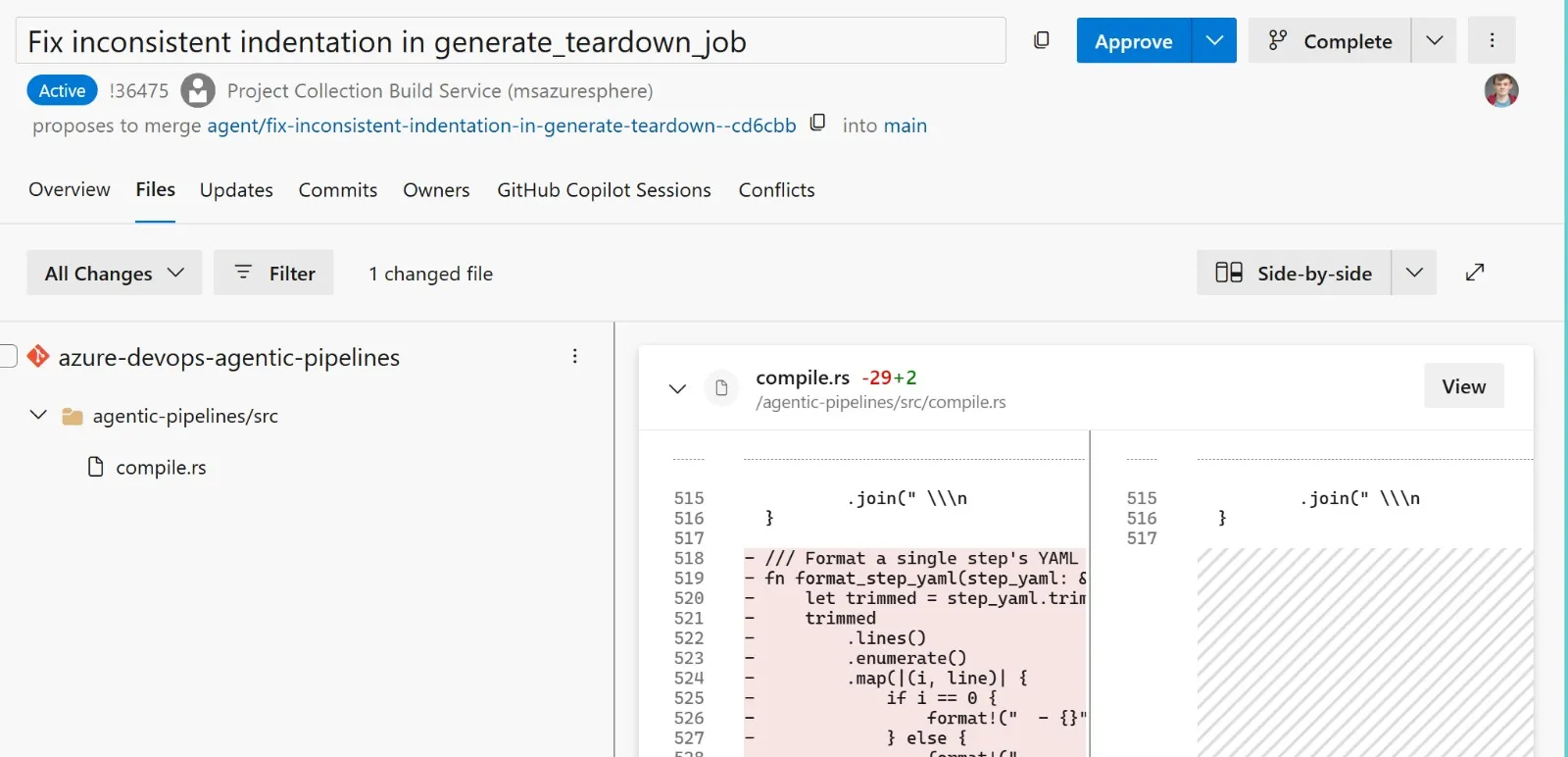Select Side-by-side view button

[1294, 273]
